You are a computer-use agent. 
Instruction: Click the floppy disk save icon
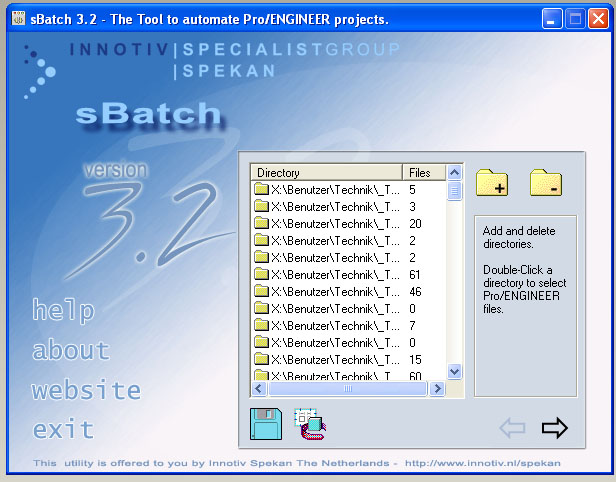tap(266, 424)
